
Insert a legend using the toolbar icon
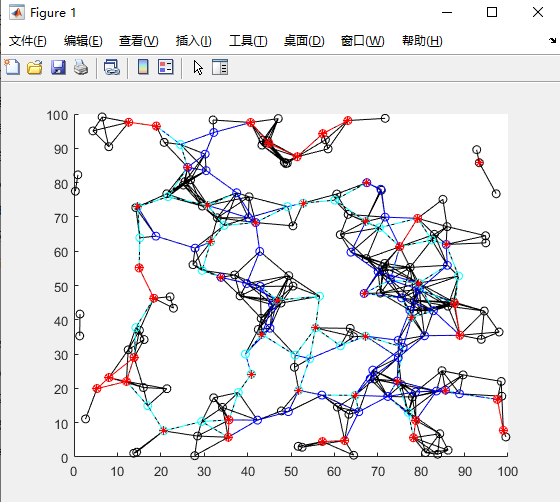166,67
